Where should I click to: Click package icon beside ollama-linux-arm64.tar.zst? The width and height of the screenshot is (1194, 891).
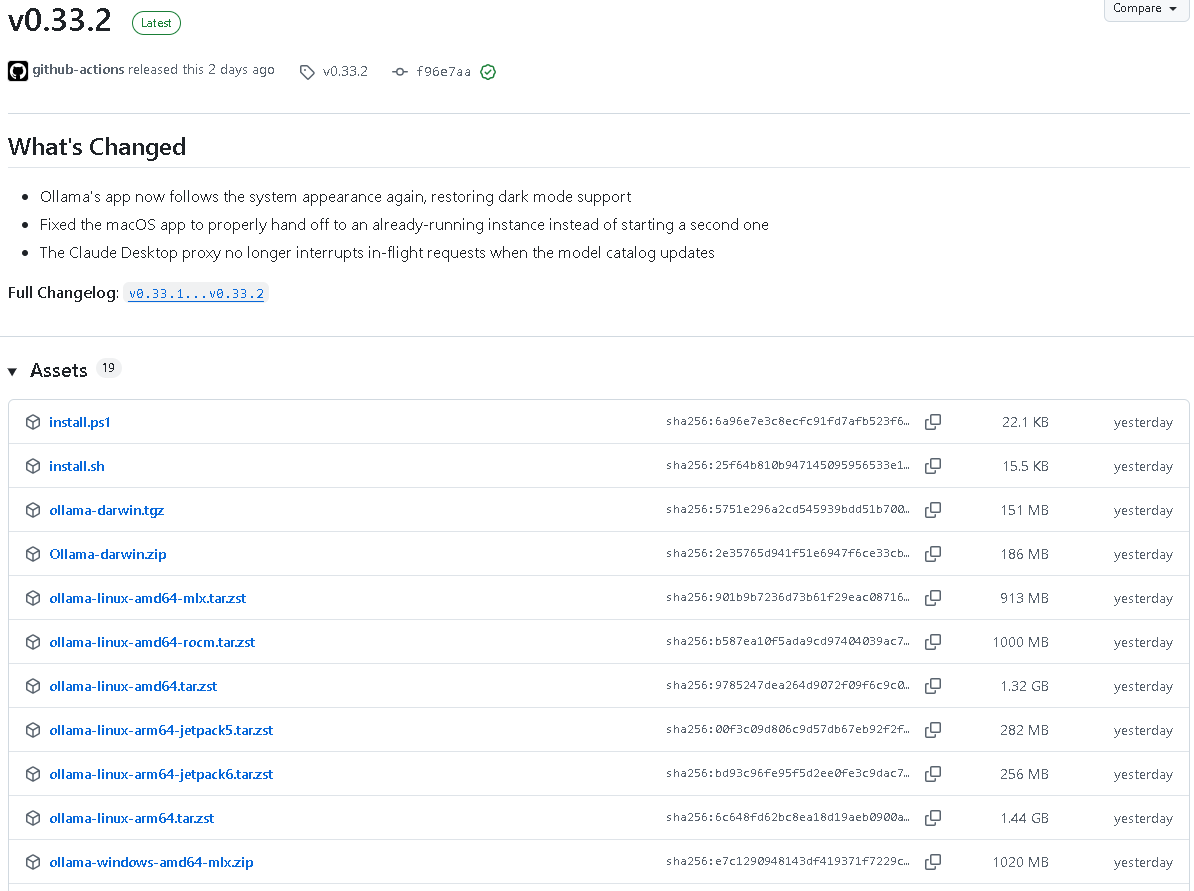(x=33, y=818)
